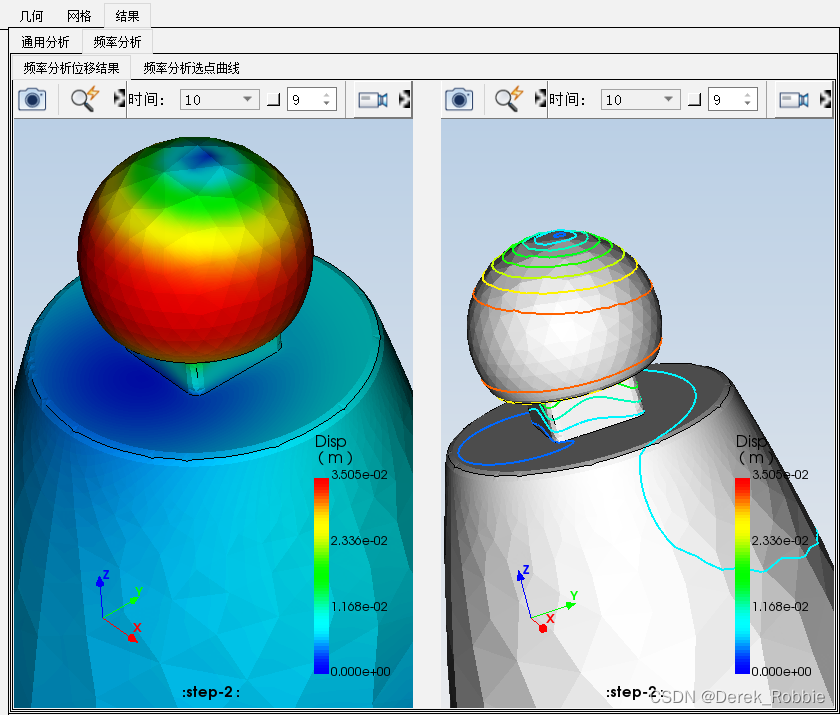The image size is (840, 715).
Task: Expand the right toolbar overflow after camcorder
Action: coord(826,99)
